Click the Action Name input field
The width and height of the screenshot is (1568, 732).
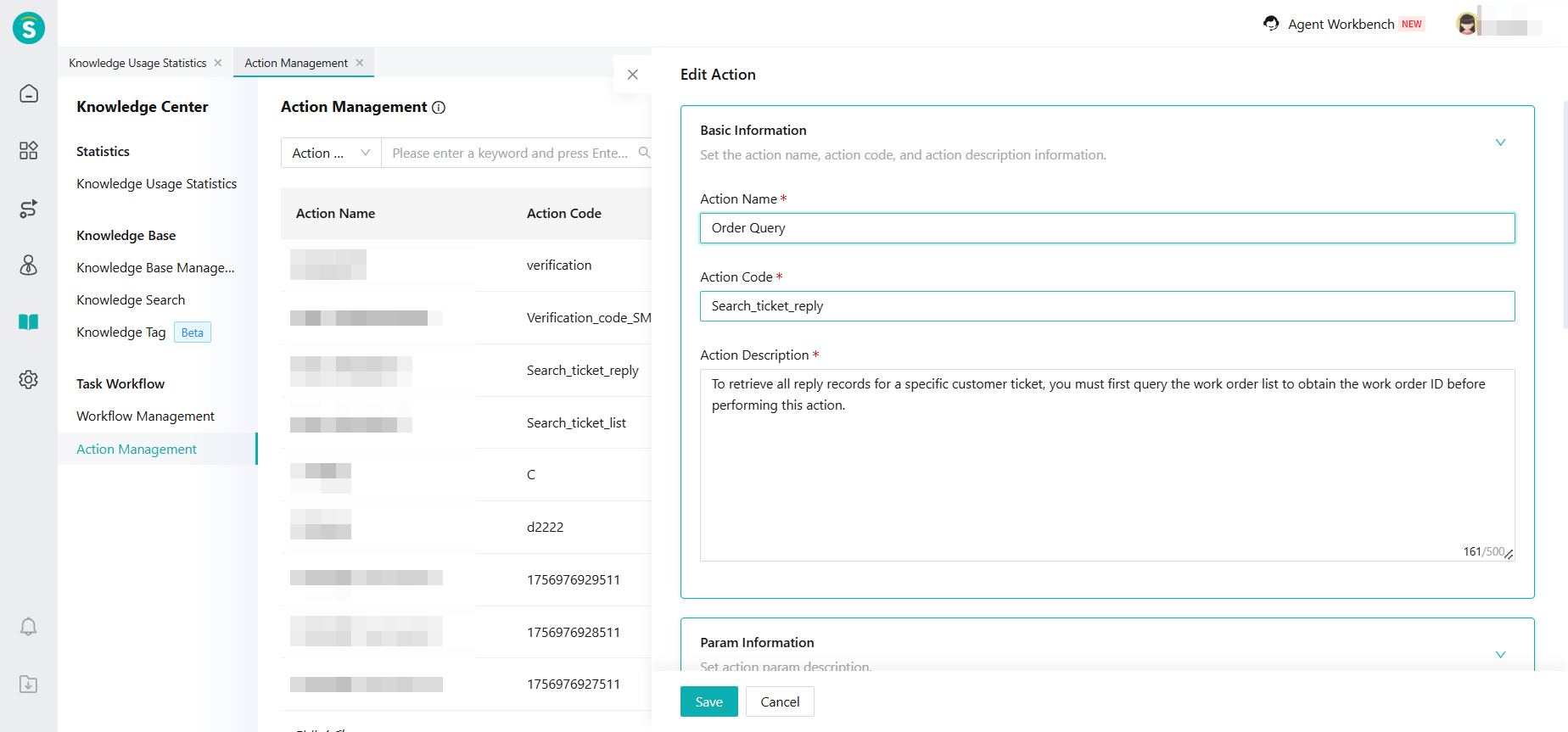1106,228
